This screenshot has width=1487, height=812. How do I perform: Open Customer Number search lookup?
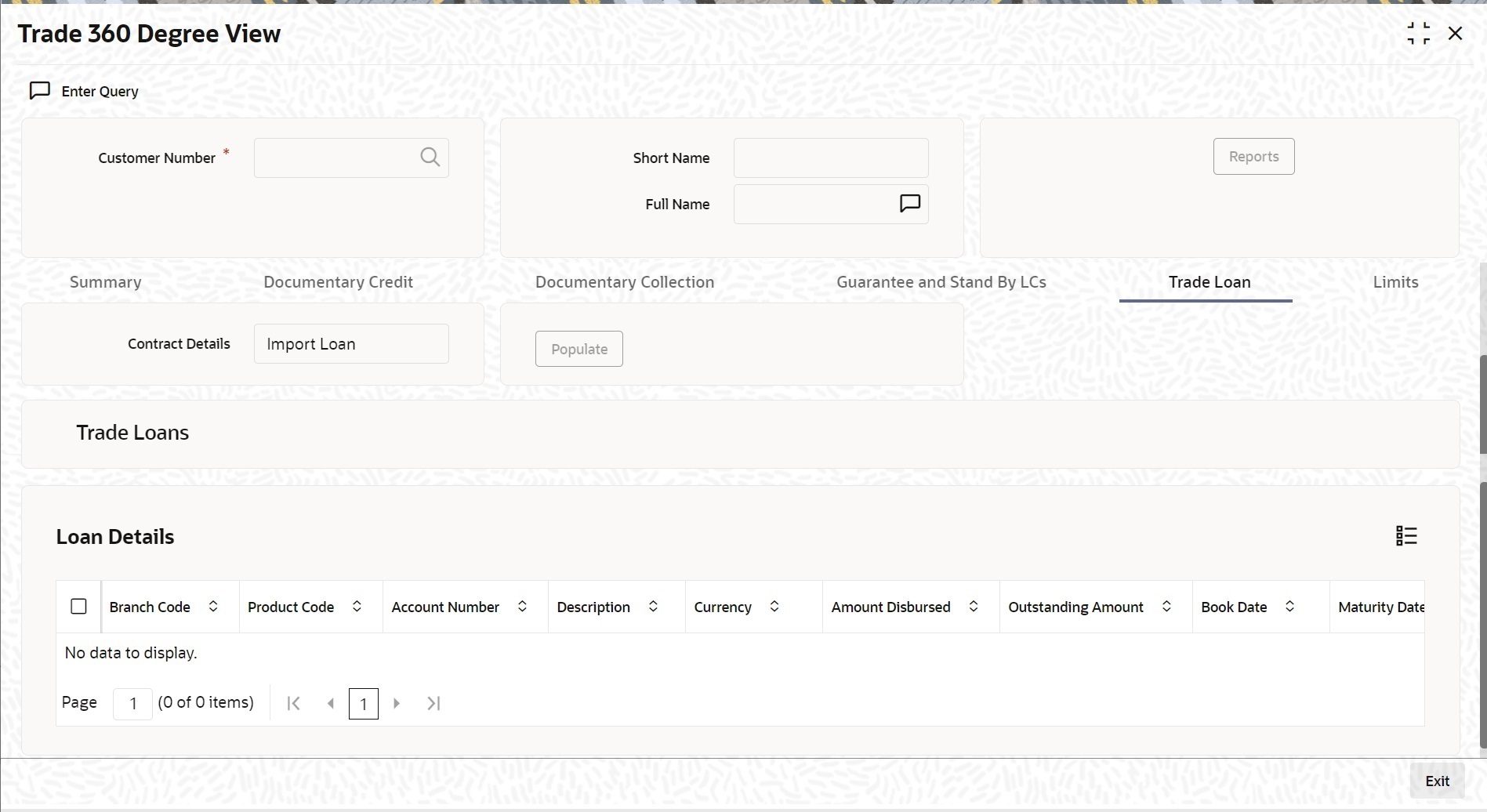(x=430, y=158)
